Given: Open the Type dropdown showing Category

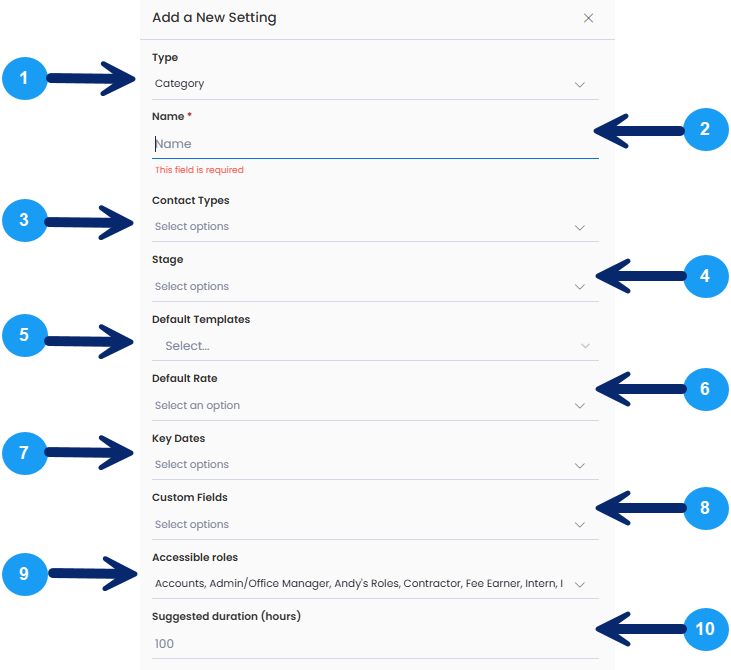Looking at the screenshot, I should pyautogui.click(x=375, y=84).
